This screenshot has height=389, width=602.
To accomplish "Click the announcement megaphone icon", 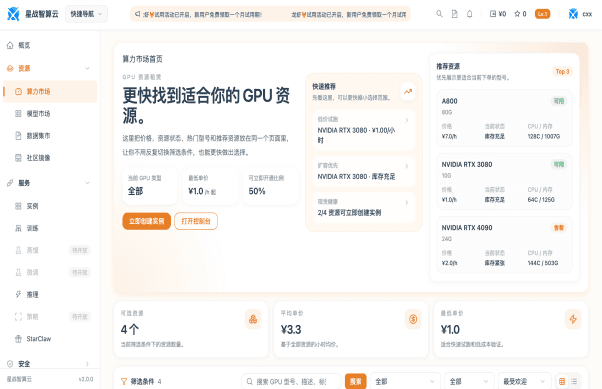I will [x=137, y=14].
